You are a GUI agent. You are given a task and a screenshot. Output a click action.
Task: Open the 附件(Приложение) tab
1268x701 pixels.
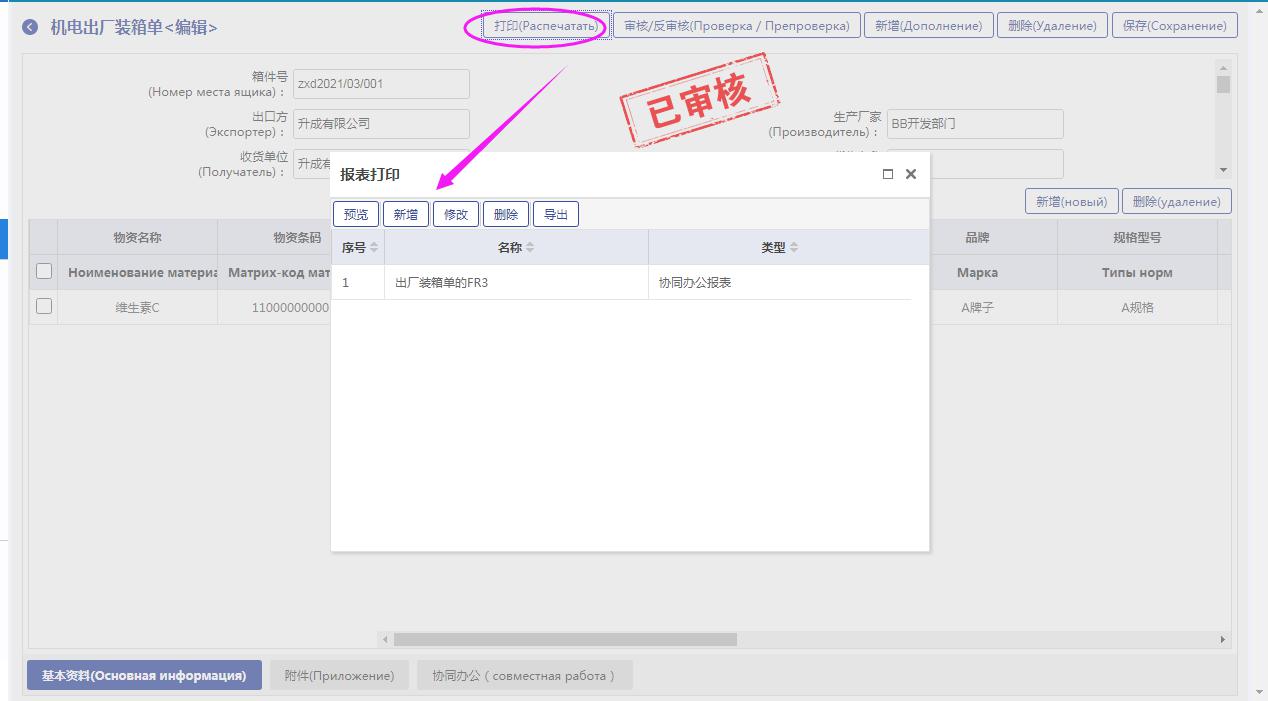[339, 675]
